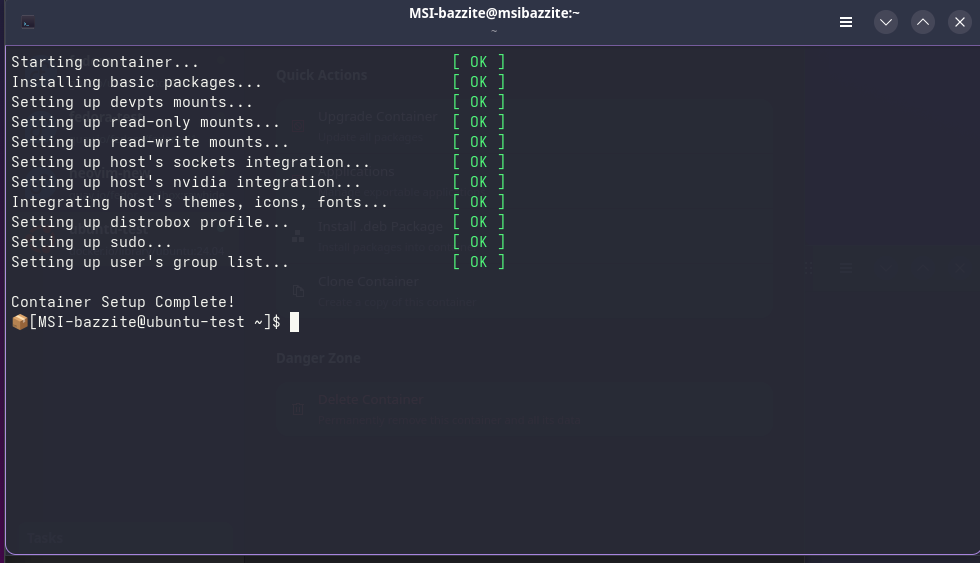Screen dimensions: 980x563
Task: Click the ubuntu-test prompt text
Action: (150, 322)
